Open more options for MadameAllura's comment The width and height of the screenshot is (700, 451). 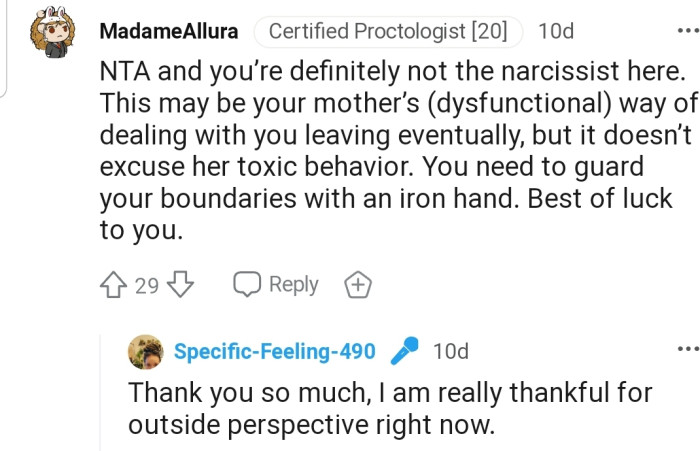tap(688, 31)
